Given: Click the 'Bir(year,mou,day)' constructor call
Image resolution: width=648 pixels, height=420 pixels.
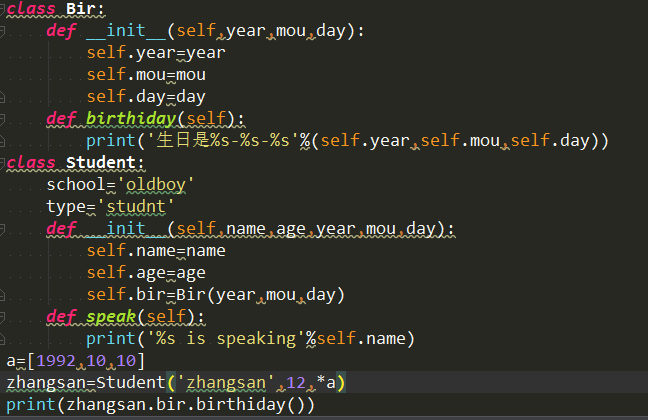Looking at the screenshot, I should [x=260, y=295].
